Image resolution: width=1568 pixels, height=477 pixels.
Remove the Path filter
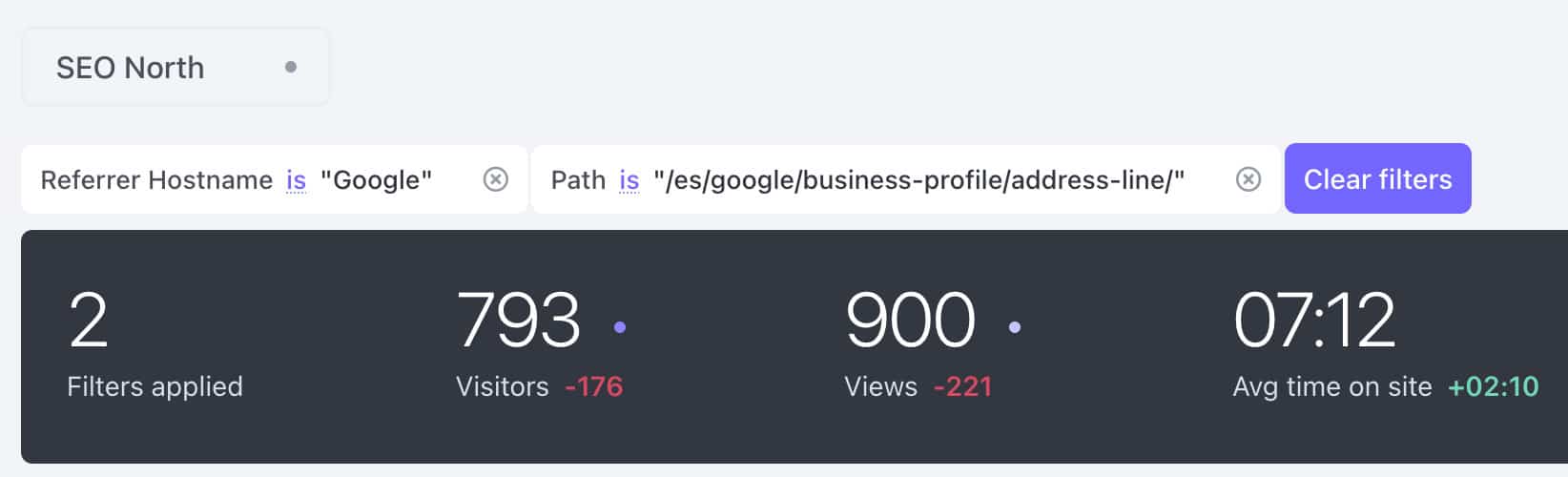click(x=1248, y=179)
